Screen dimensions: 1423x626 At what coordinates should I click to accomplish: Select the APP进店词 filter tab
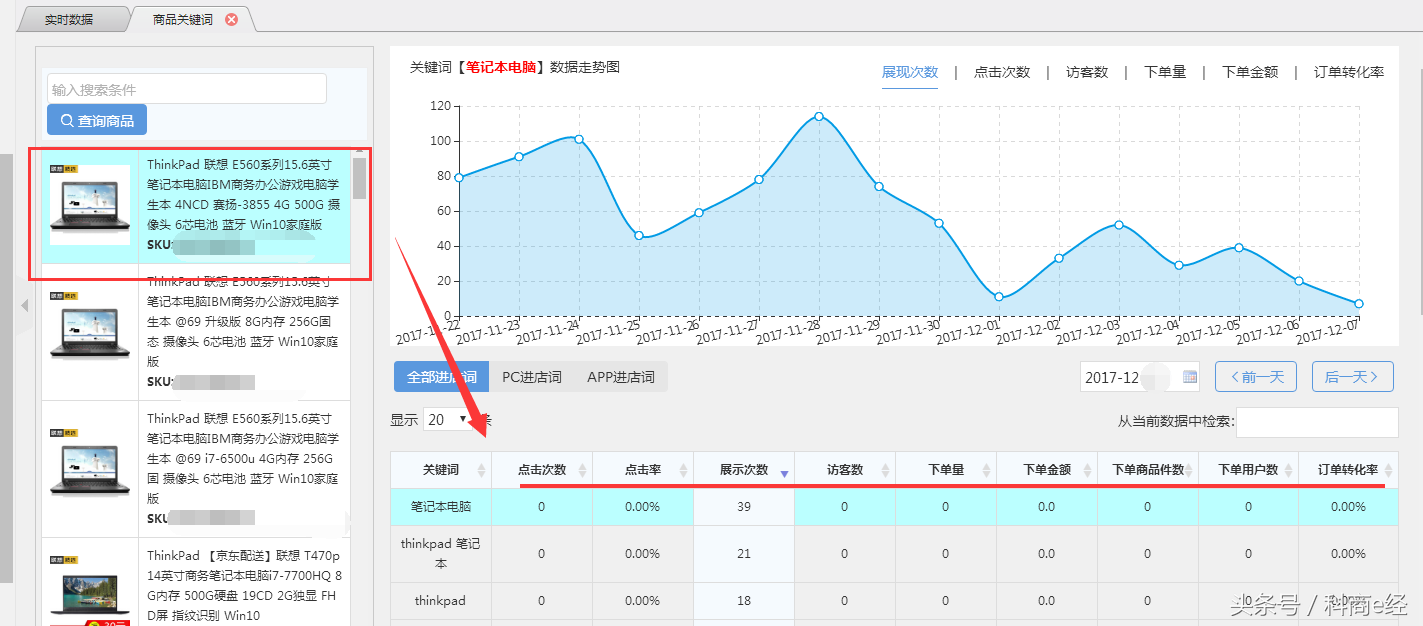point(621,377)
